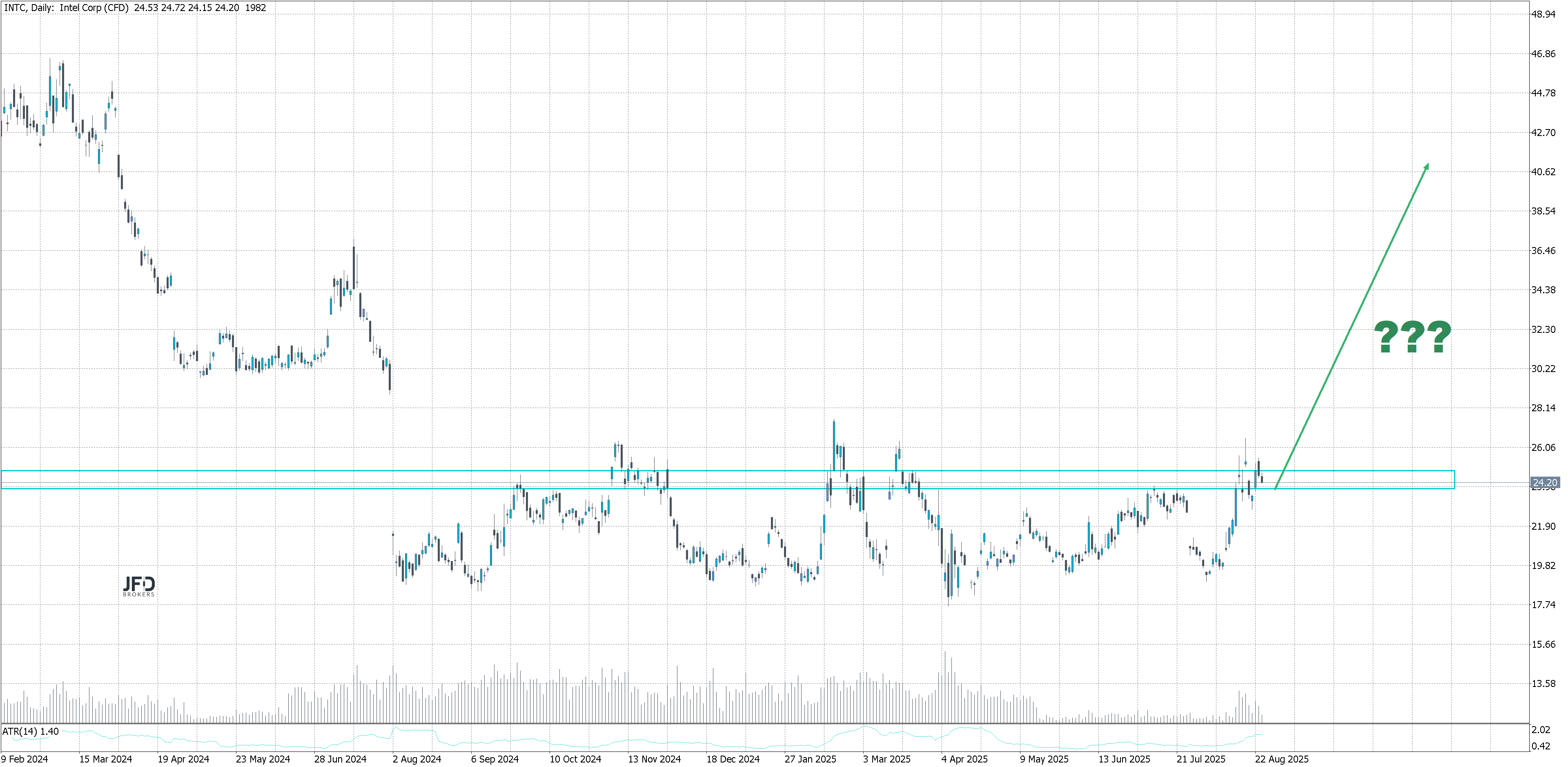The height and width of the screenshot is (767, 1568).
Task: Select the ATR(14) 1.40 indicator label
Action: 31,731
